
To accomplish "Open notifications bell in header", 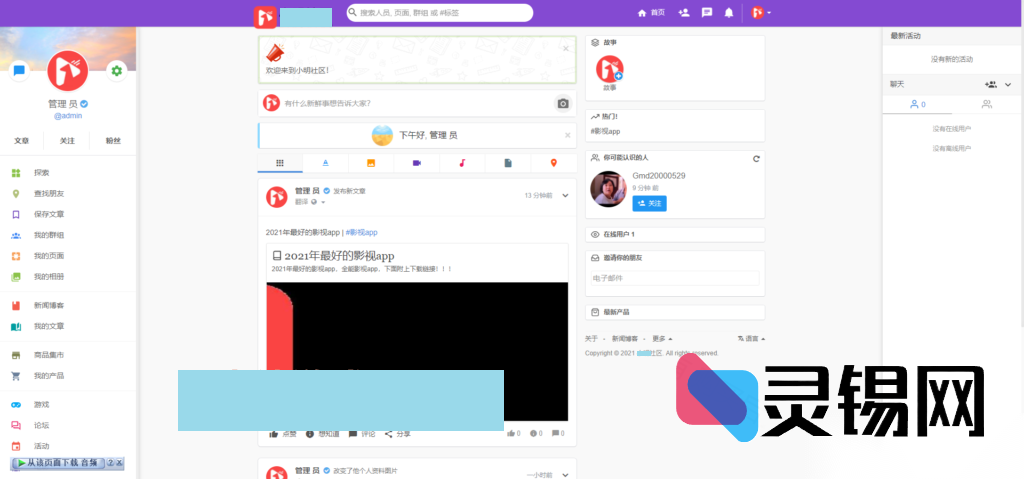I will pyautogui.click(x=729, y=12).
